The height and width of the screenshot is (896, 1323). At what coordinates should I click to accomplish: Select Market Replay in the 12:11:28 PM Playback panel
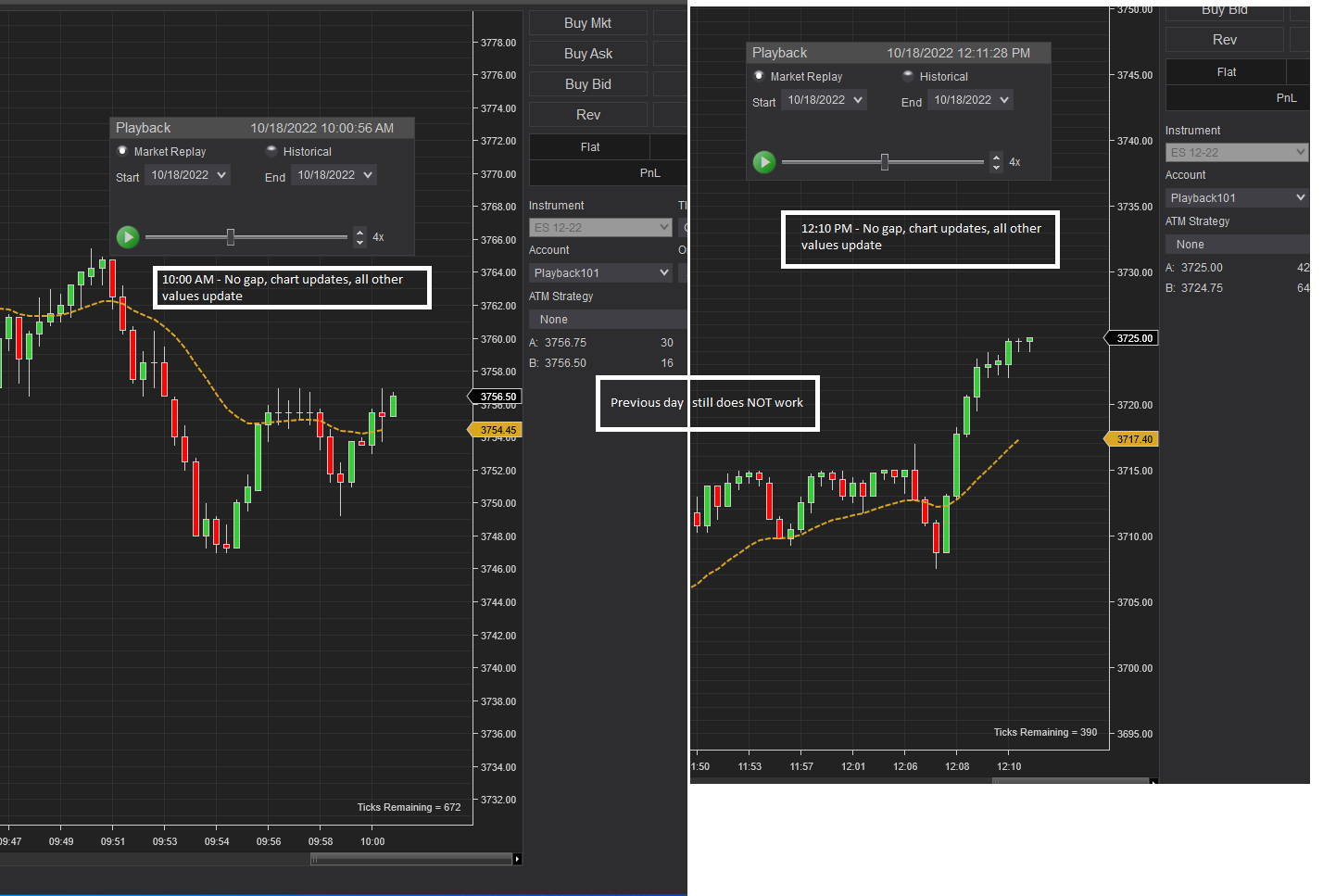[759, 76]
